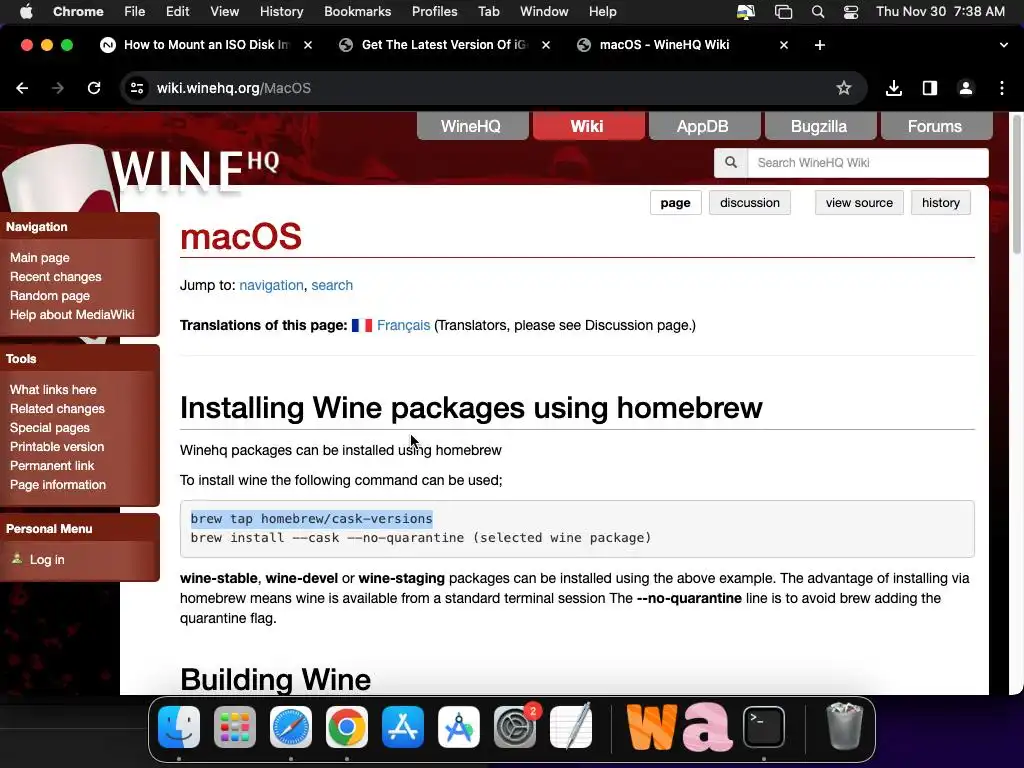Launch Safari from the Dock

[291, 727]
